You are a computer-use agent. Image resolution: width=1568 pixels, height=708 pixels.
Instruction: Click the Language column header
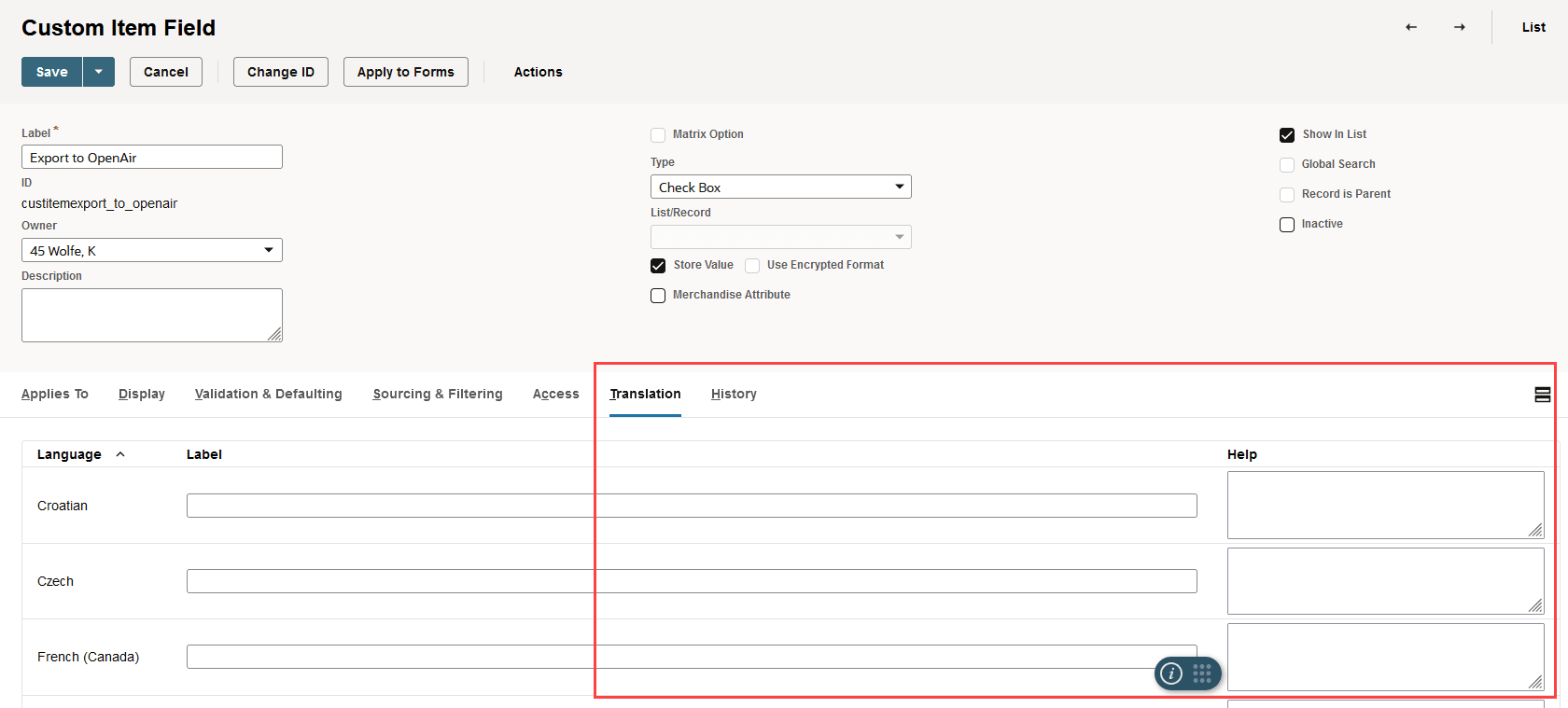pos(69,454)
